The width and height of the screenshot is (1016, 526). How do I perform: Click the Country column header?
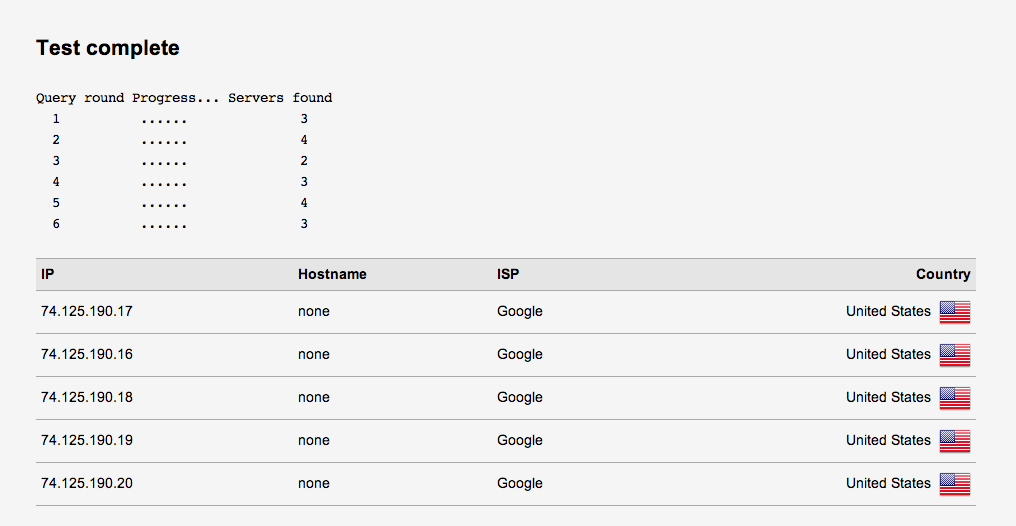pyautogui.click(x=943, y=274)
